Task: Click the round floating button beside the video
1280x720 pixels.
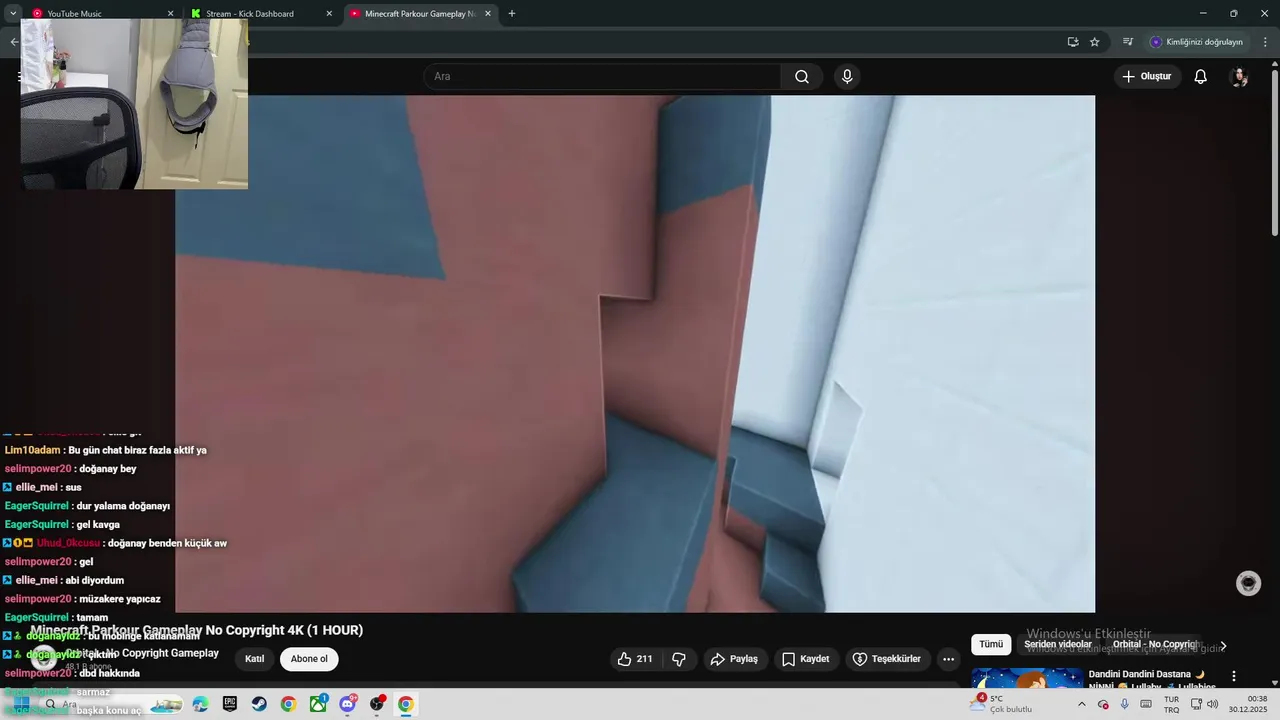Action: click(1248, 583)
